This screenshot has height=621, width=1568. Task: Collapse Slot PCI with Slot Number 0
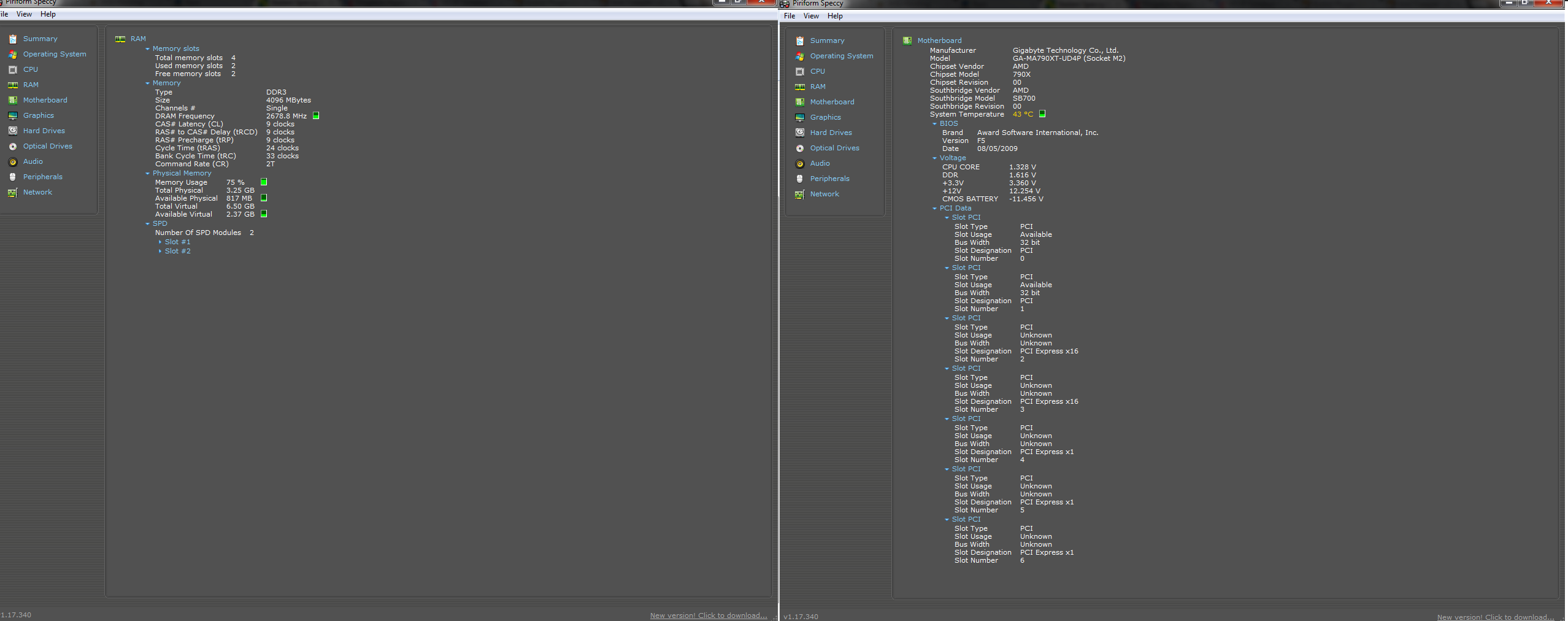[x=947, y=217]
